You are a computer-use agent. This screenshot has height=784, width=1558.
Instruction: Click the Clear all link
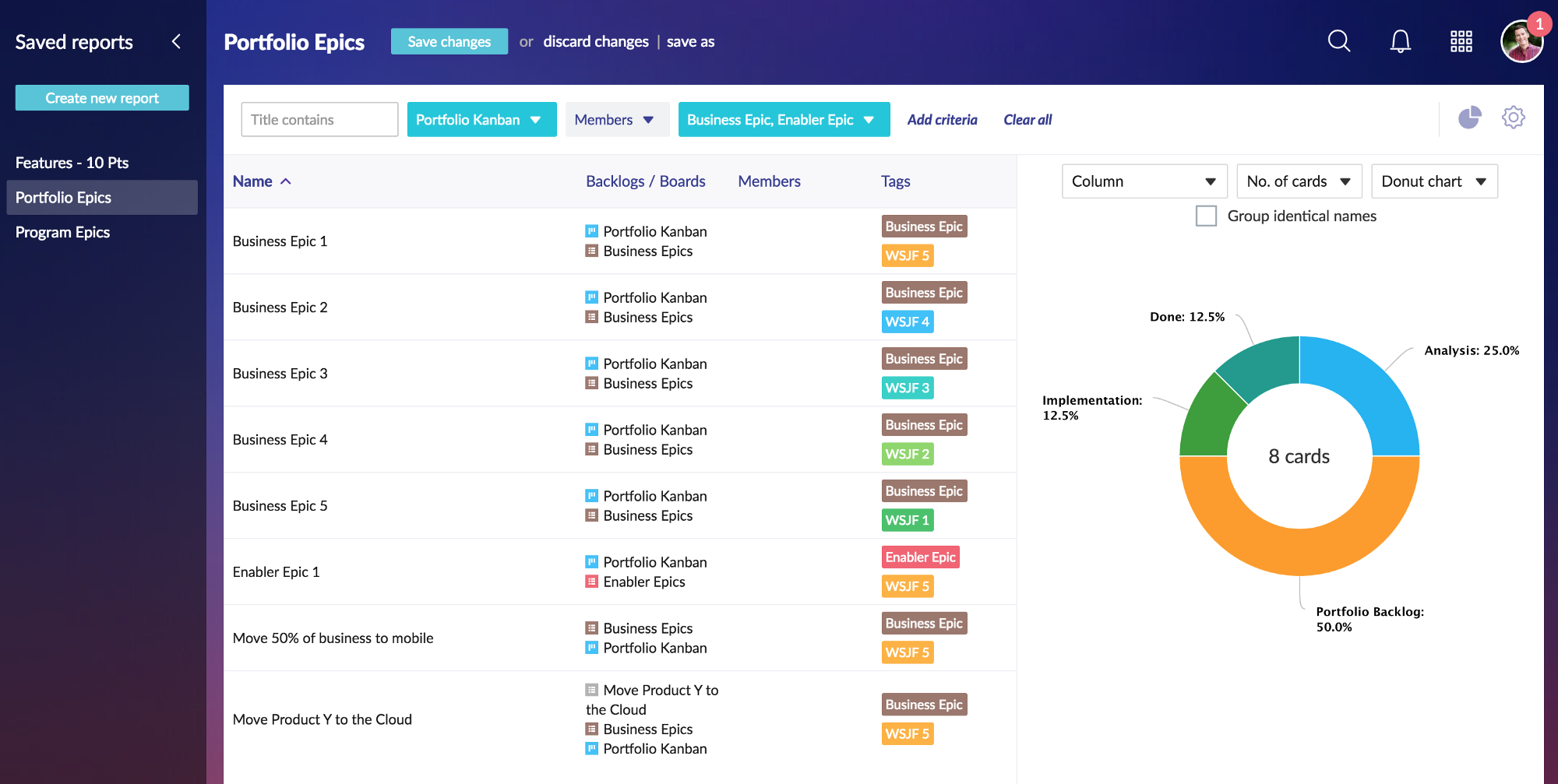tap(1027, 119)
